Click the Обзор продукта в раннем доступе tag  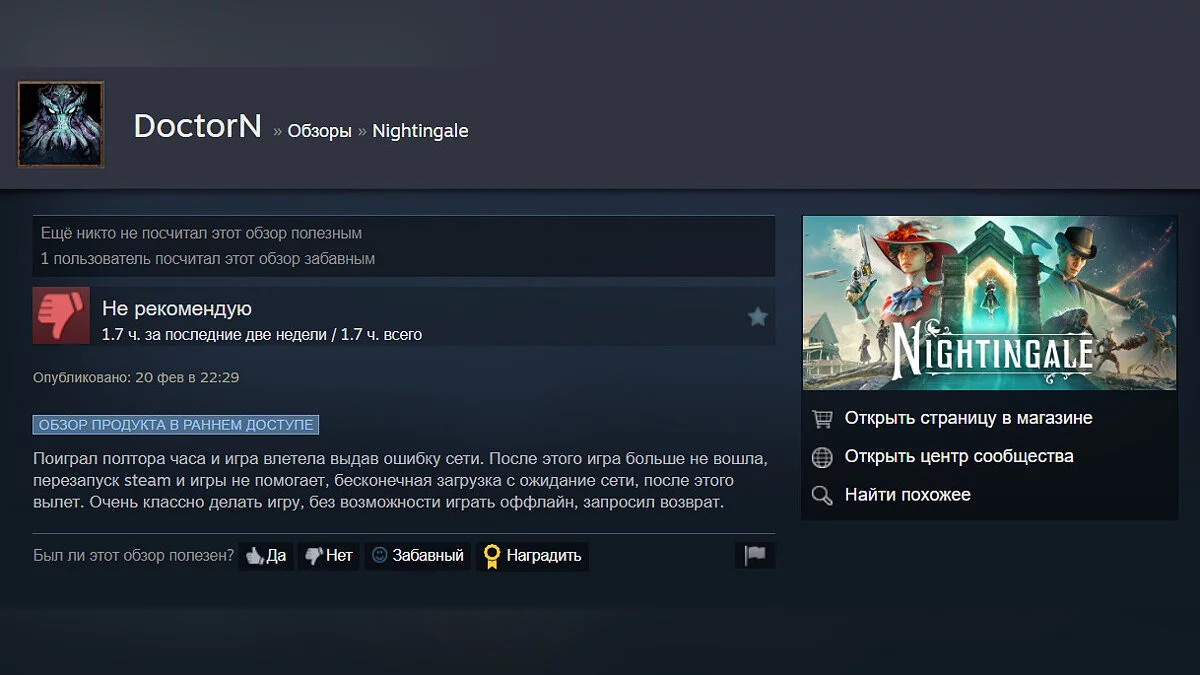[176, 425]
